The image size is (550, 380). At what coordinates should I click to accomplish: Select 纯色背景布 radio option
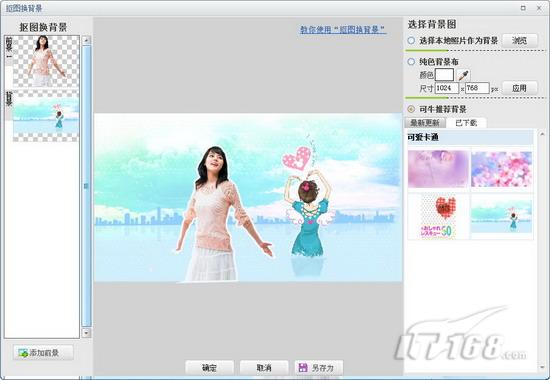[411, 62]
